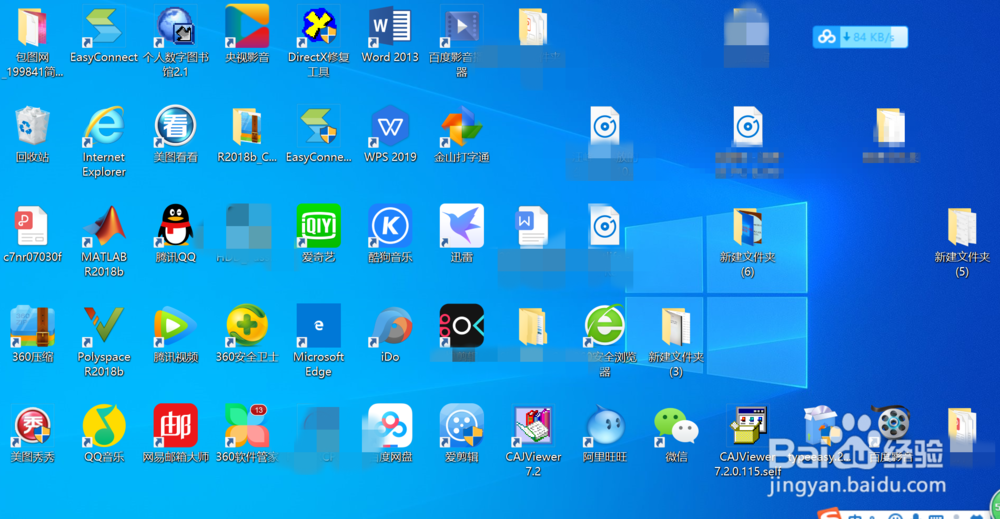Launch 百度影音 player icon
The image size is (1000, 519).
click(462, 27)
